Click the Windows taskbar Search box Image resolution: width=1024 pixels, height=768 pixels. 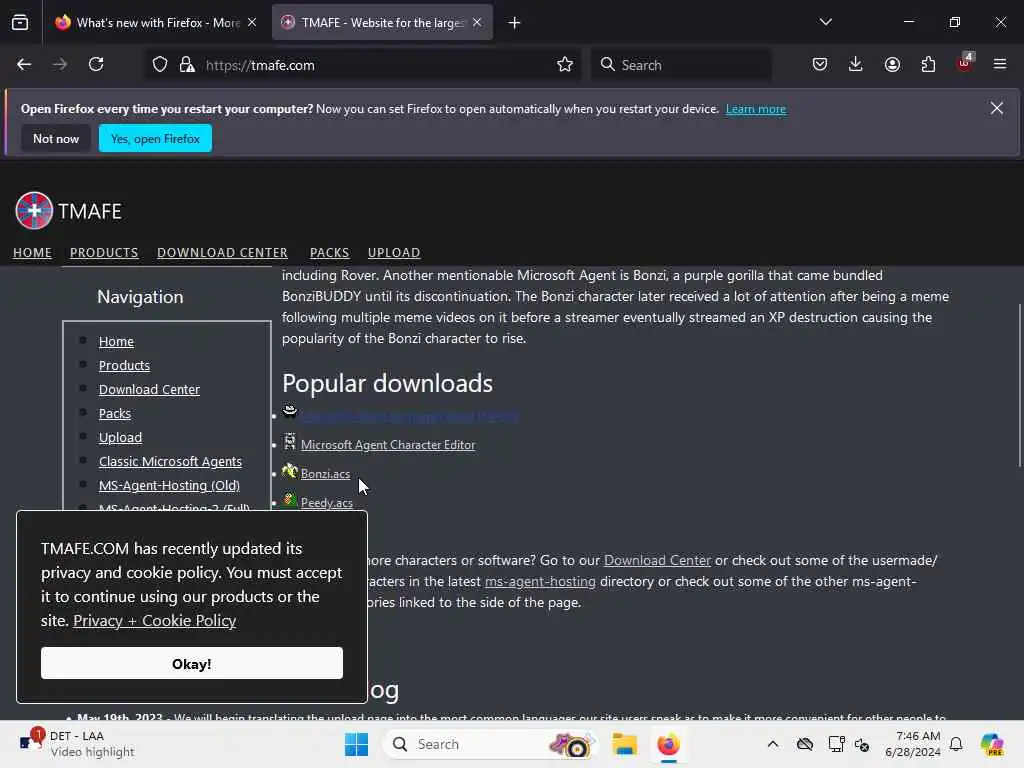(x=491, y=744)
